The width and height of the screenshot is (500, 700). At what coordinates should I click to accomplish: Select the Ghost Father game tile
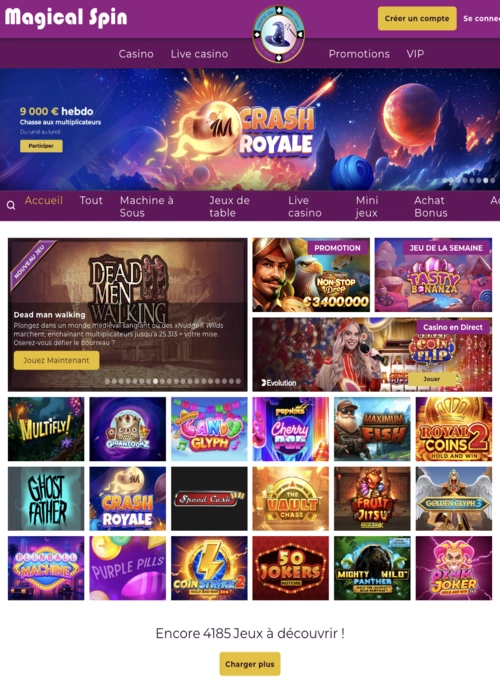point(46,499)
